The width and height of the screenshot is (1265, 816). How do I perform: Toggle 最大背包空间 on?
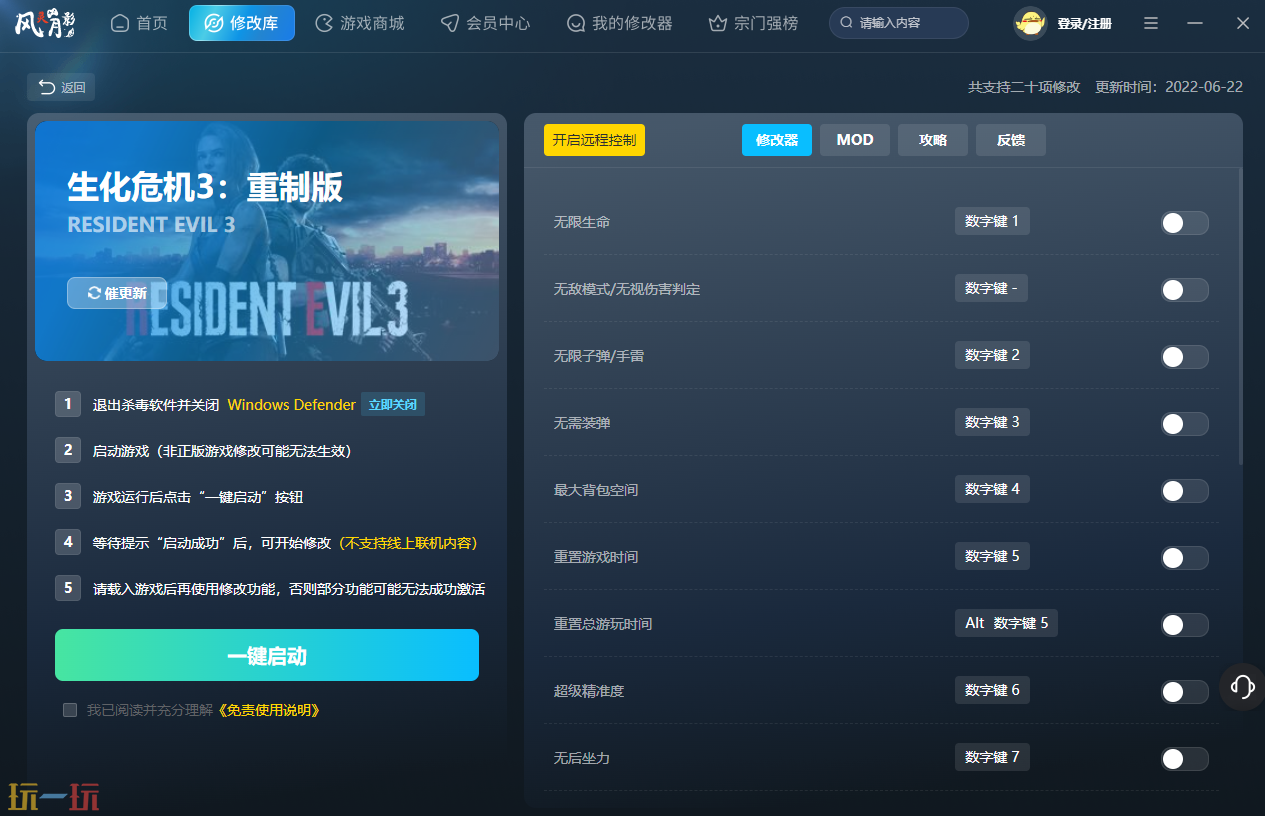coord(1185,491)
